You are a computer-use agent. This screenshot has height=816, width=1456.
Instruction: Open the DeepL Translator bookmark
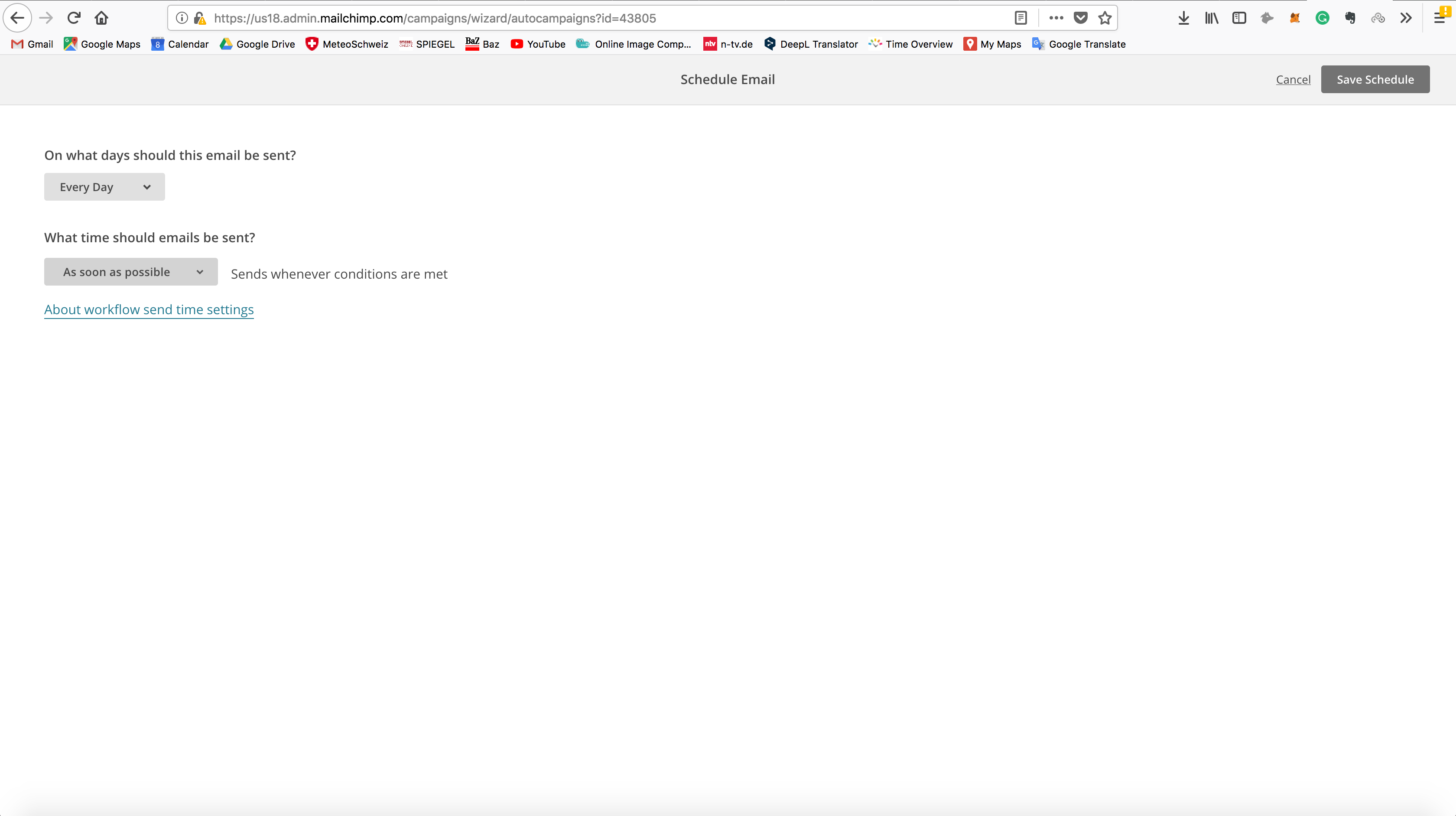tap(810, 44)
